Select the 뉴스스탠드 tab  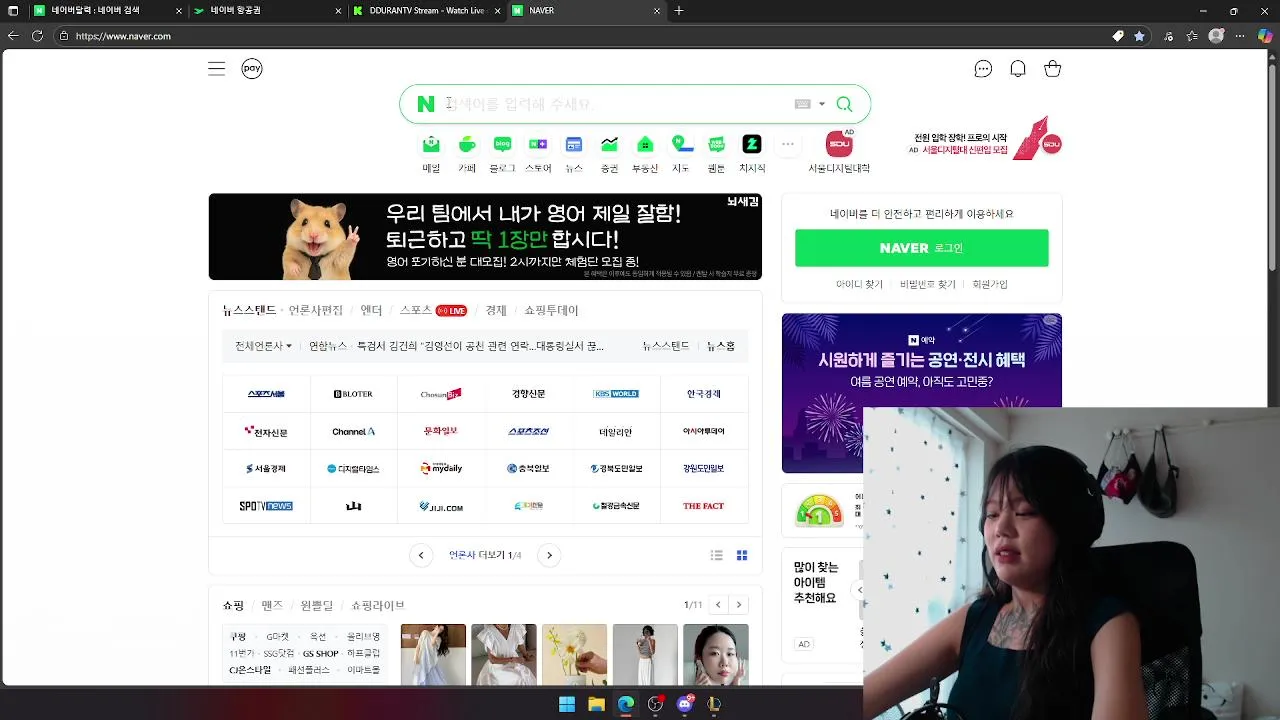[x=249, y=310]
